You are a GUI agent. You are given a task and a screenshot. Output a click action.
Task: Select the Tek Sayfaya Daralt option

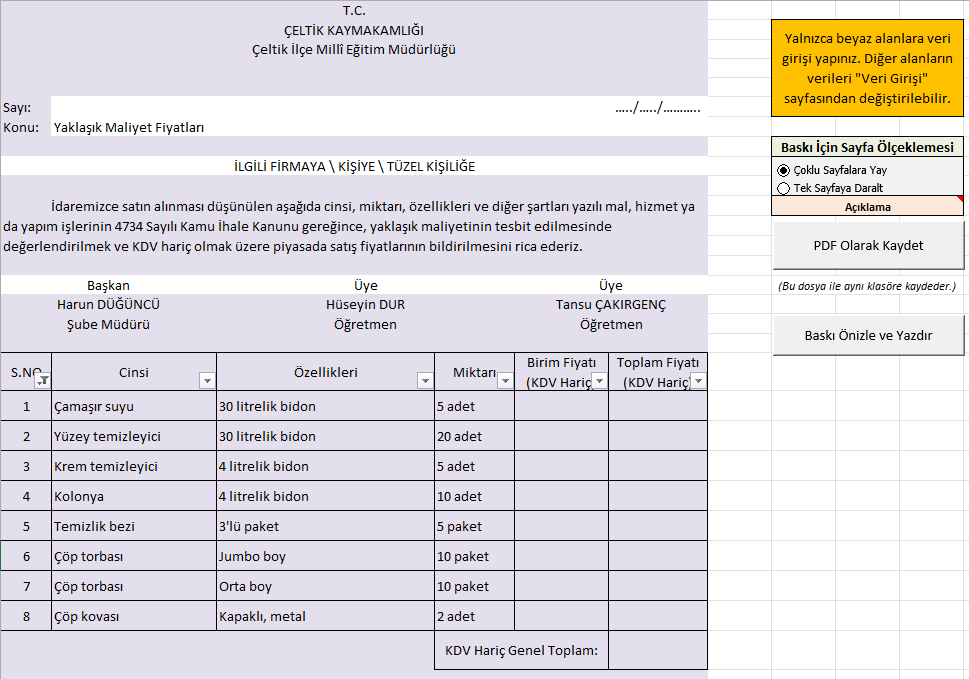(x=830, y=188)
